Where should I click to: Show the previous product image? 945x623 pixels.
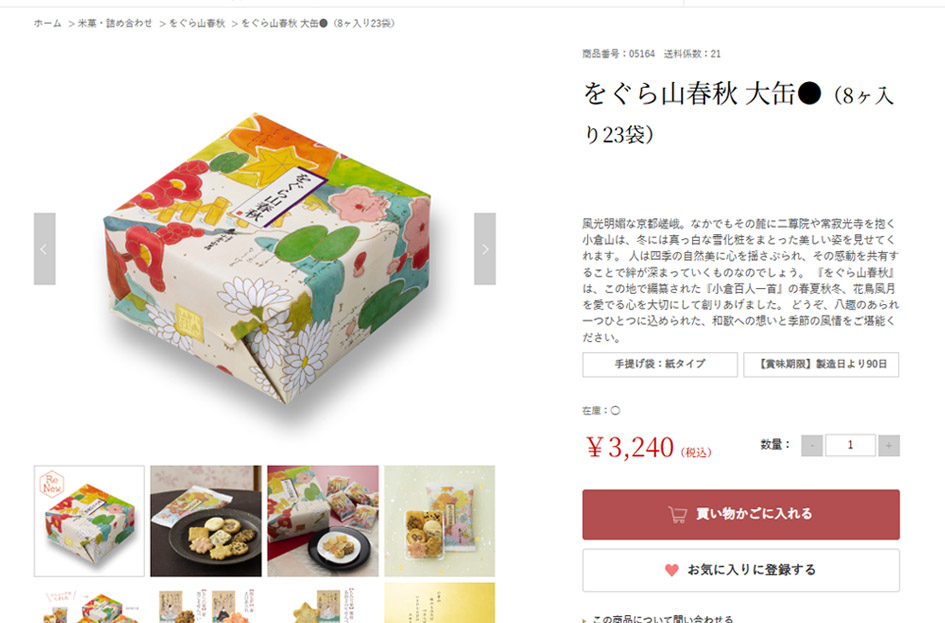pyautogui.click(x=45, y=248)
